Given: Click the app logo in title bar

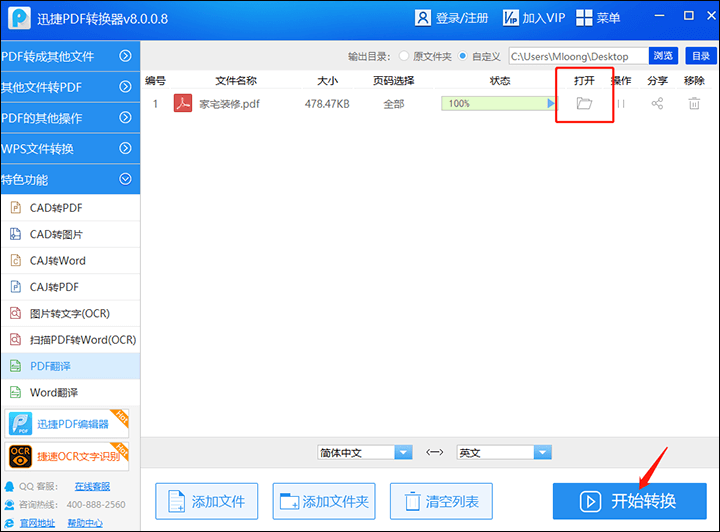Looking at the screenshot, I should coord(19,18).
